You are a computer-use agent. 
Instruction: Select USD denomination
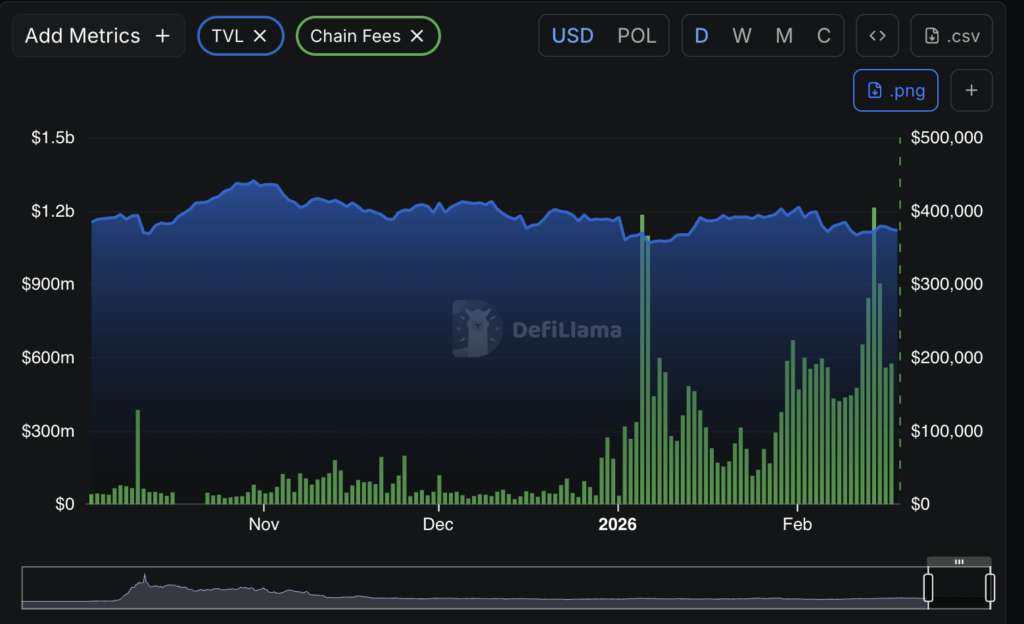(572, 35)
